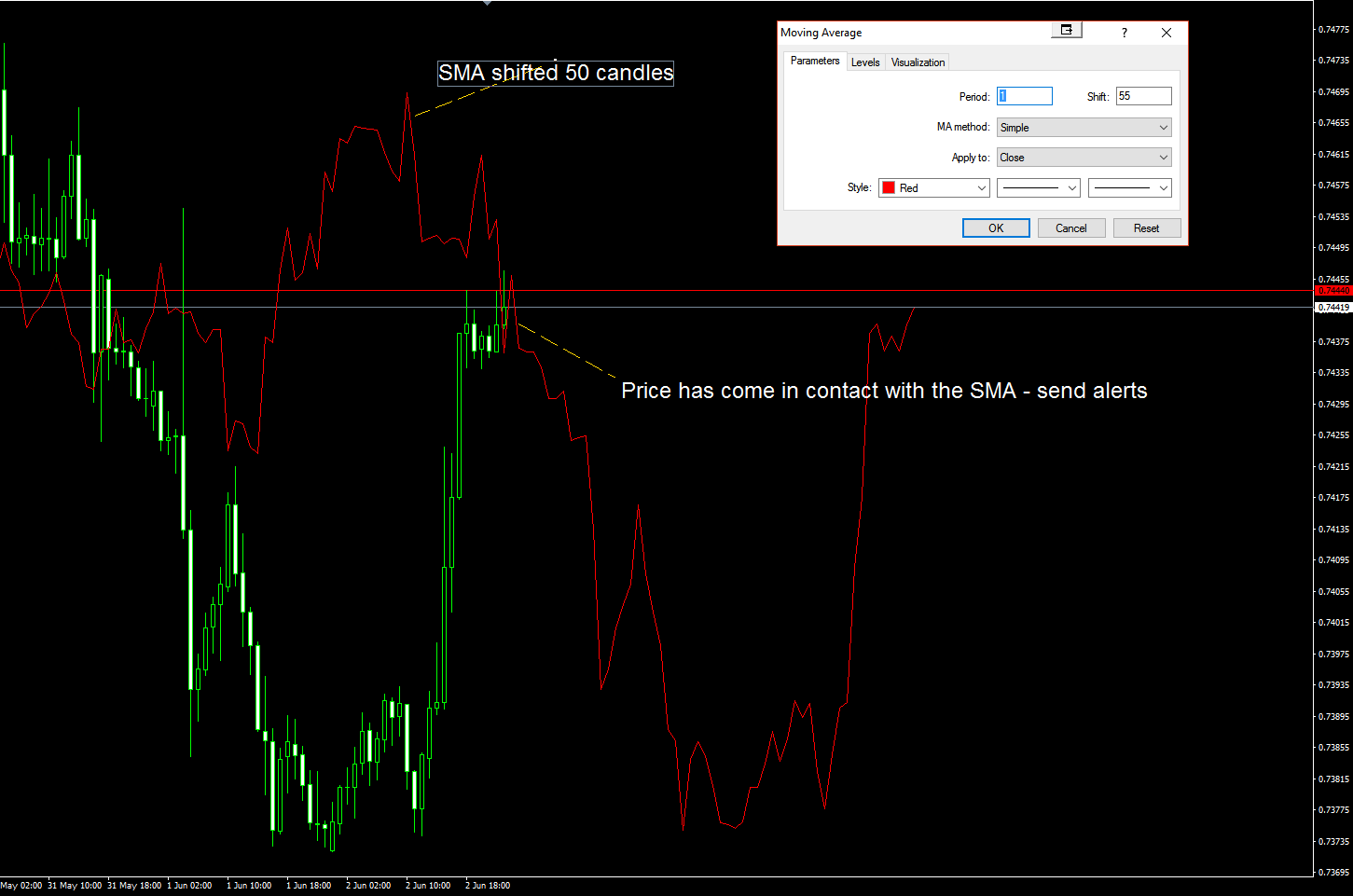Image resolution: width=1353 pixels, height=896 pixels.
Task: Switch to the Parameters tab
Action: tap(815, 61)
